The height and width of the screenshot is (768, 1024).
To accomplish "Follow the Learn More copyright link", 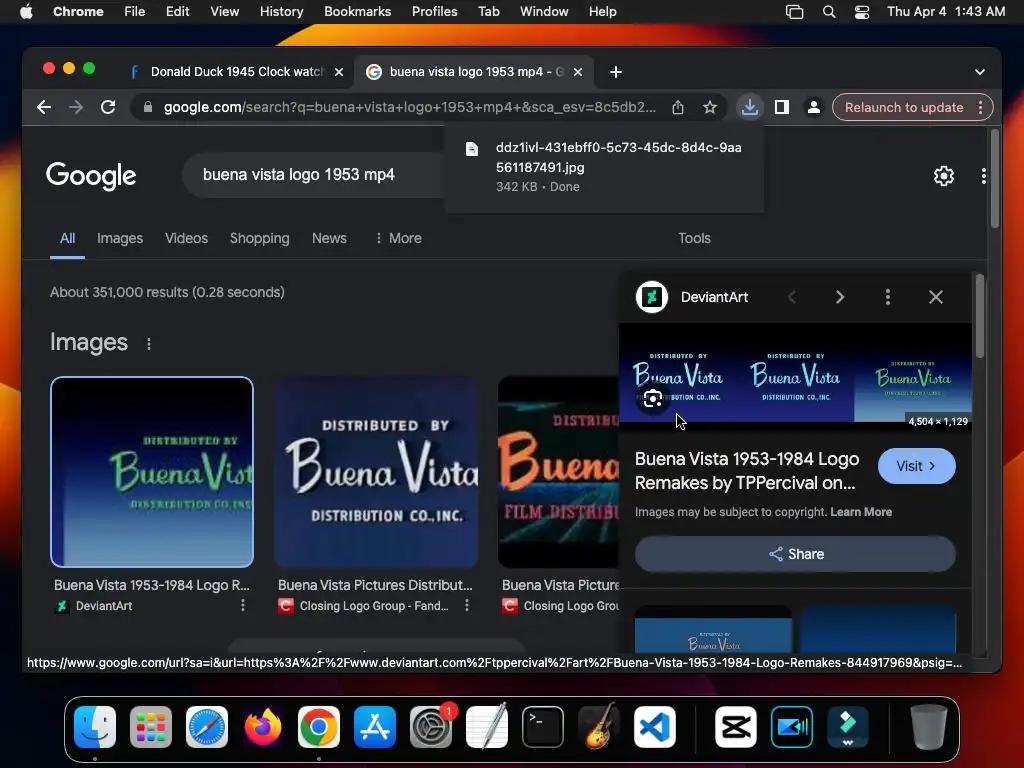I will pyautogui.click(x=861, y=512).
